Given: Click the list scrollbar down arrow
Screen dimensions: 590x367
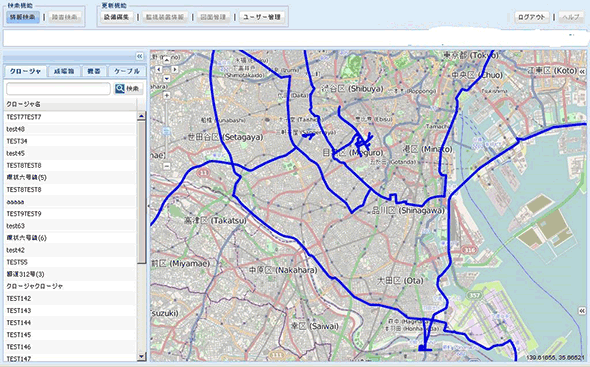Looking at the screenshot, I should pos(141,356).
